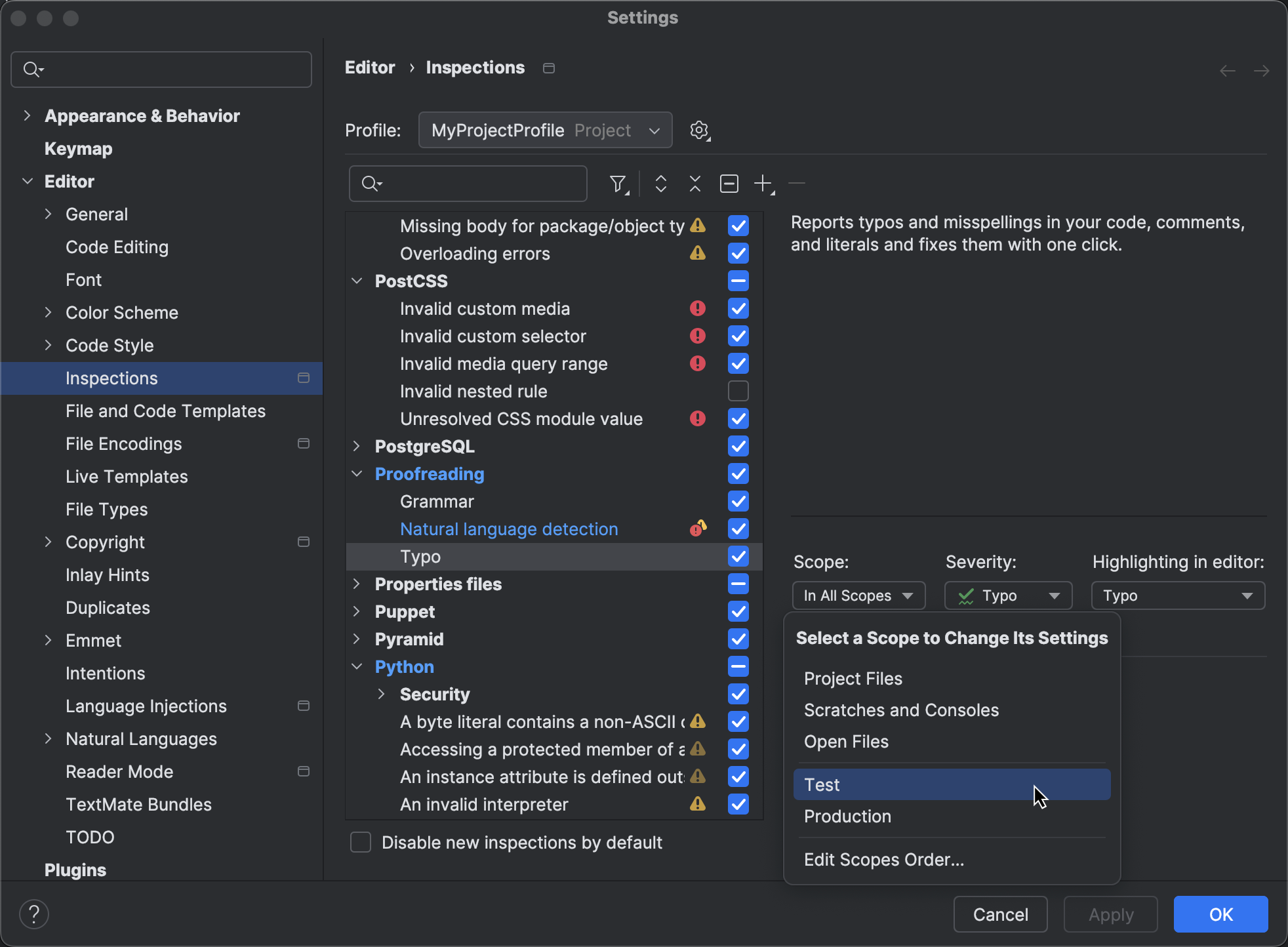Collapse all inspections in the tree
1288x947 pixels.
694,184
